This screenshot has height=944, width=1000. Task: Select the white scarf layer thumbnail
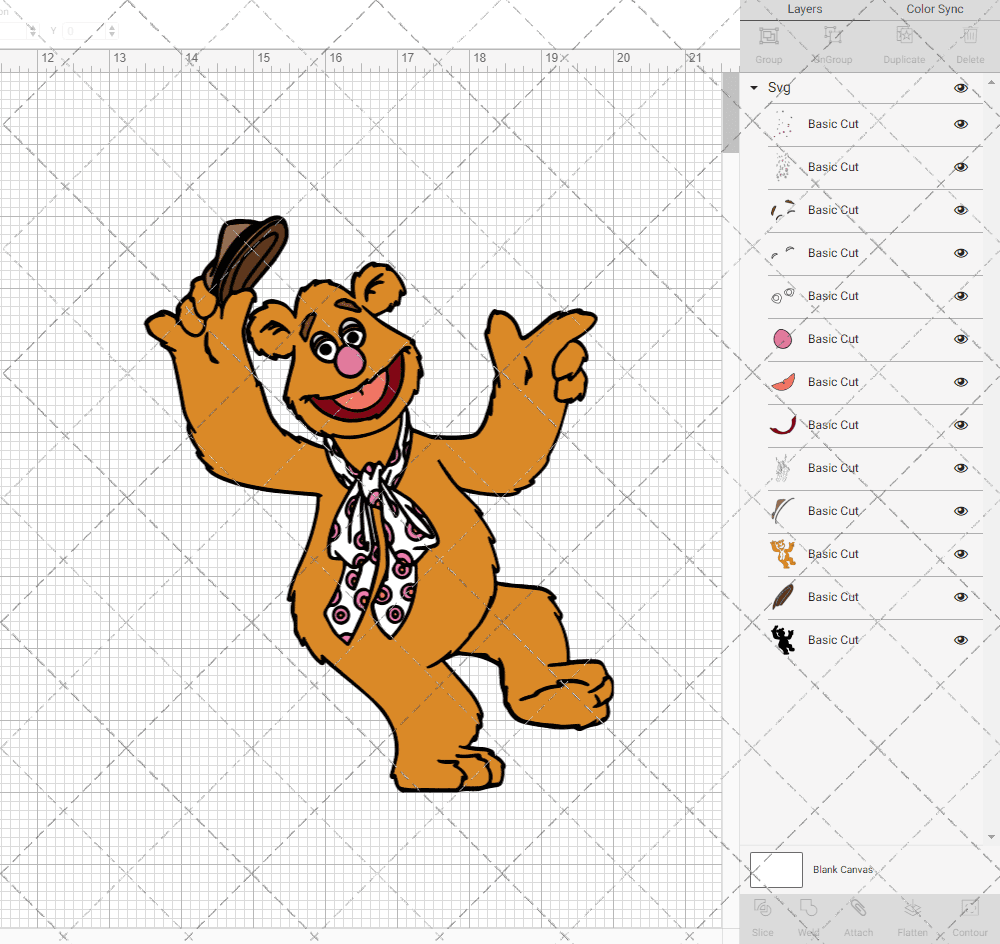pyautogui.click(x=783, y=468)
